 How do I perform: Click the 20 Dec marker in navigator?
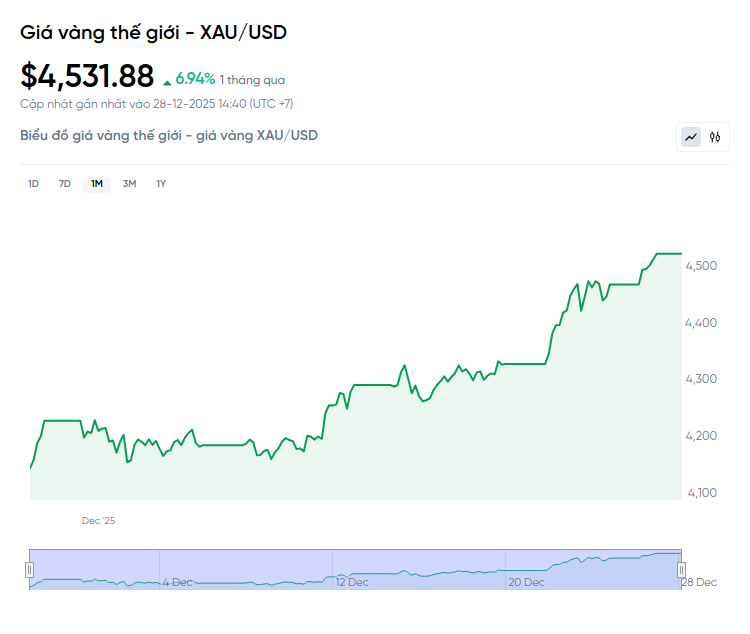[526, 581]
